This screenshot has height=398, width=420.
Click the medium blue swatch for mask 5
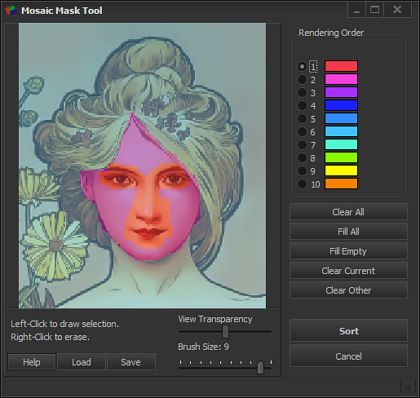click(x=341, y=118)
